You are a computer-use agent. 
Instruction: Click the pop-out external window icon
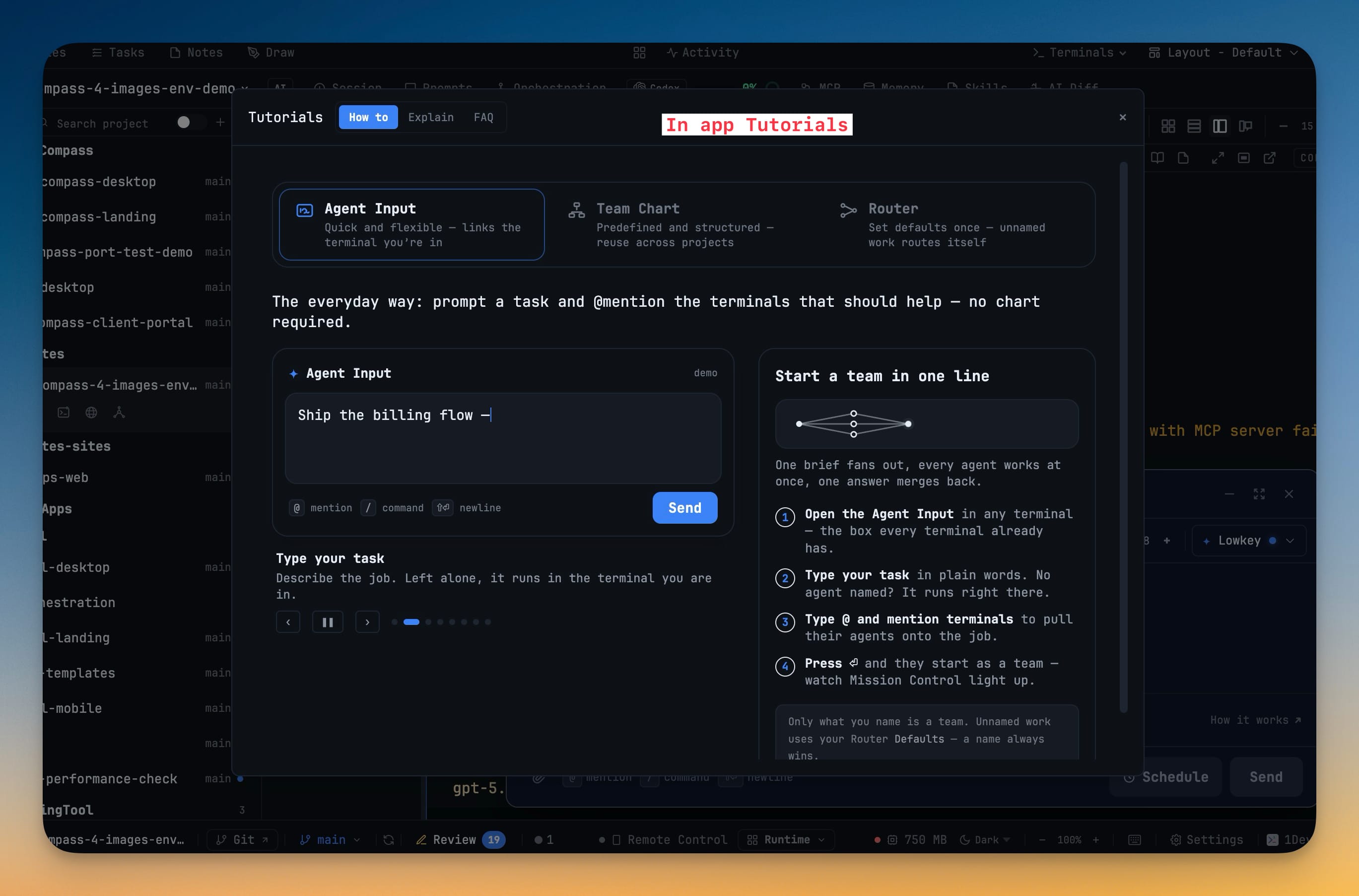point(1269,158)
